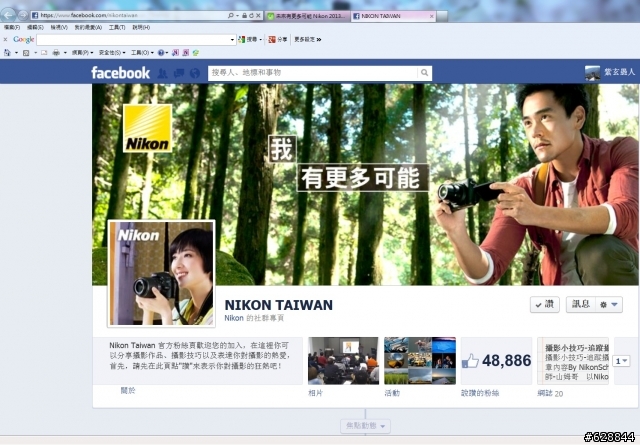Click the Events (活動) label link
Screen dimensions: 640x445
pyautogui.click(x=392, y=393)
